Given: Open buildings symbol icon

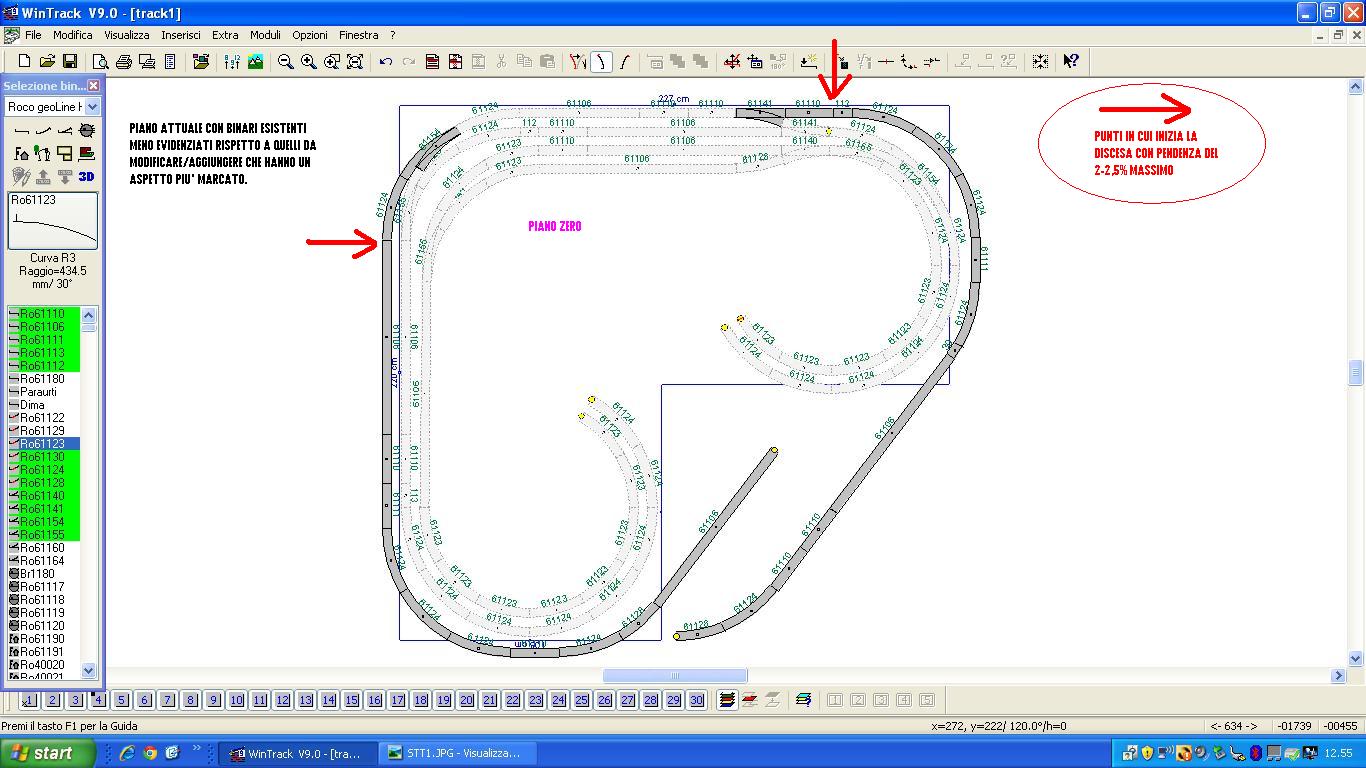Looking at the screenshot, I should (x=21, y=154).
